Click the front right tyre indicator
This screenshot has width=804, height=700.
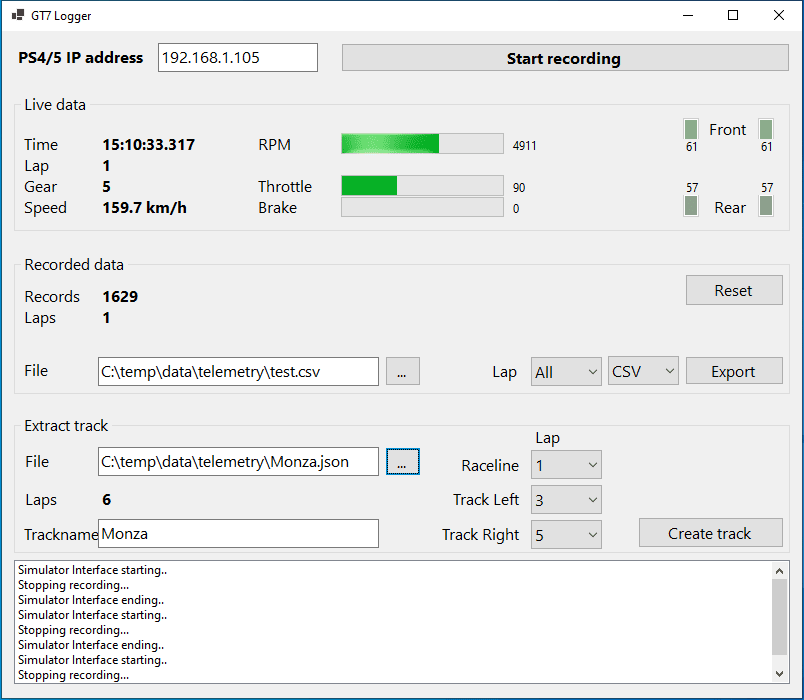[766, 129]
